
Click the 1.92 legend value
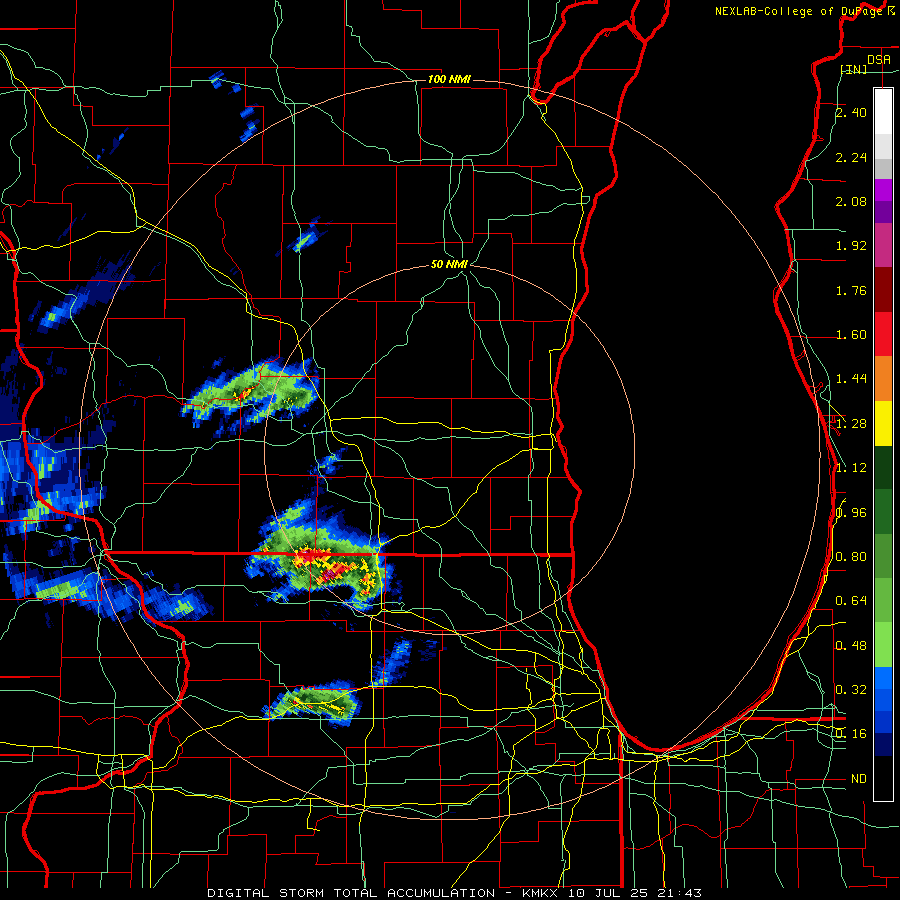click(851, 246)
